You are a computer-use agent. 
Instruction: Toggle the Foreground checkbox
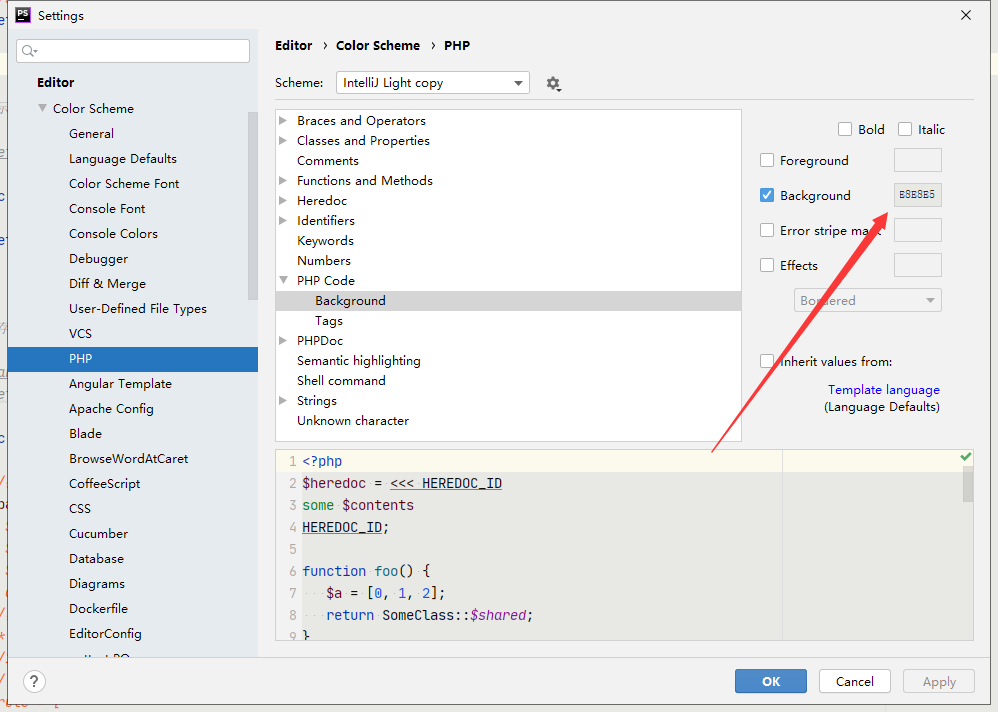[767, 160]
